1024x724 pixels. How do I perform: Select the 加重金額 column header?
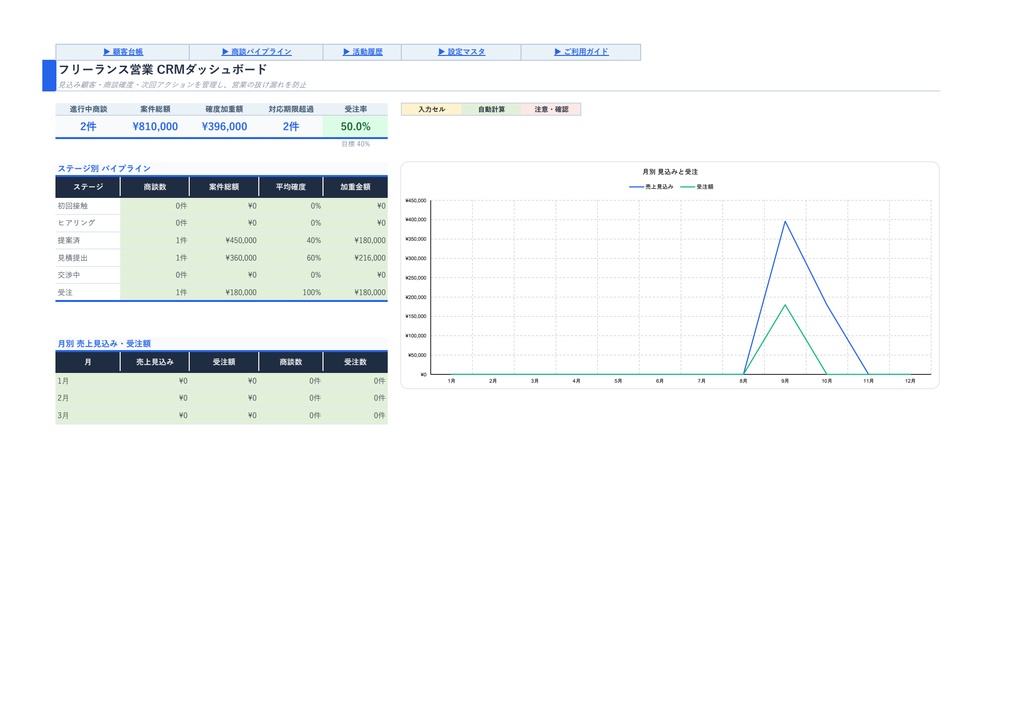[x=355, y=187]
